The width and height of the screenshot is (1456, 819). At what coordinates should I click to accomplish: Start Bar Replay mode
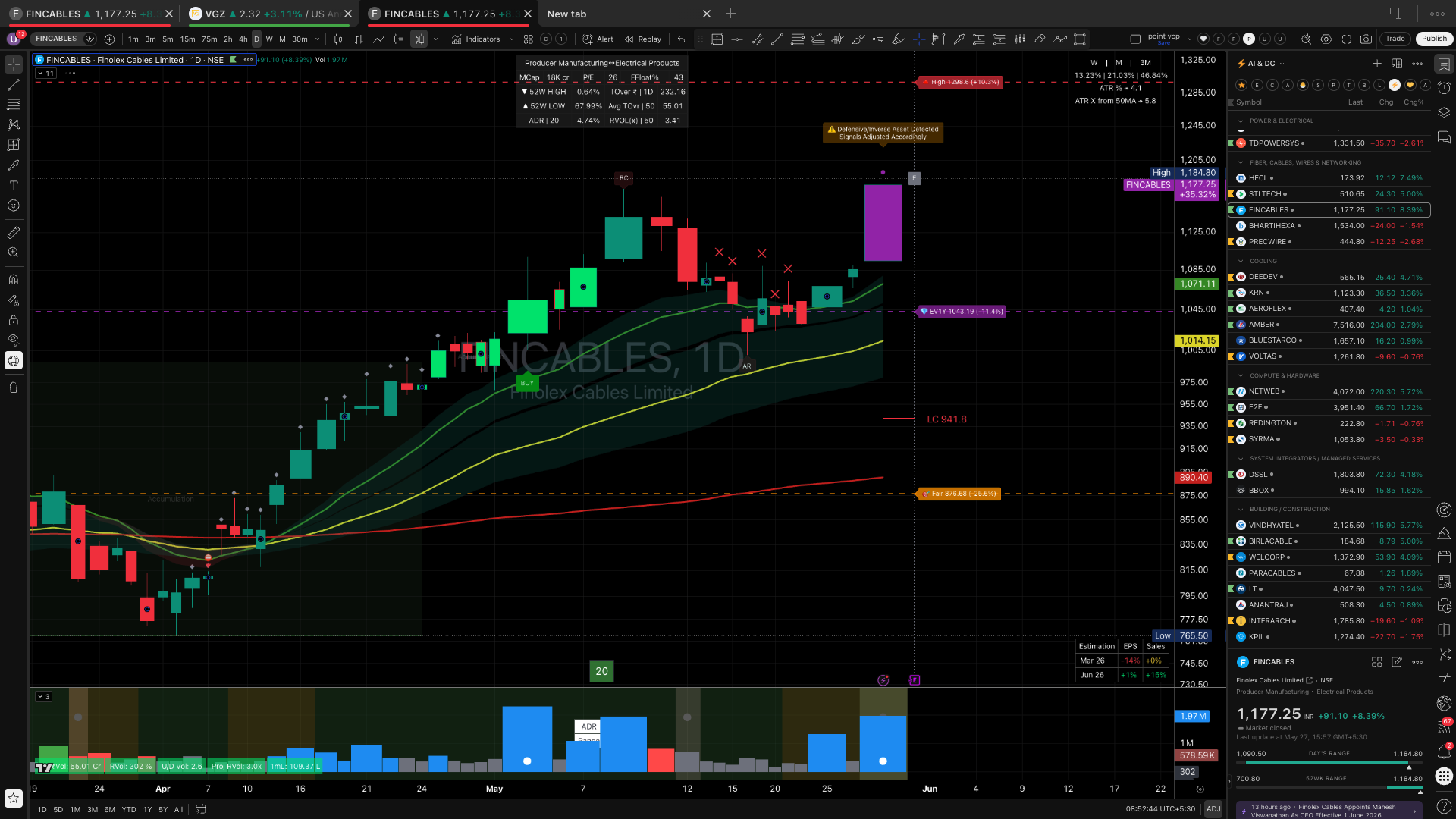pyautogui.click(x=642, y=39)
